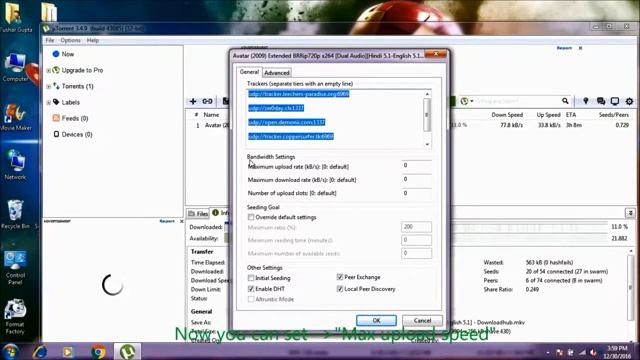Select Feeds (0) in the sidebar
640x360 pixels.
coord(74,118)
